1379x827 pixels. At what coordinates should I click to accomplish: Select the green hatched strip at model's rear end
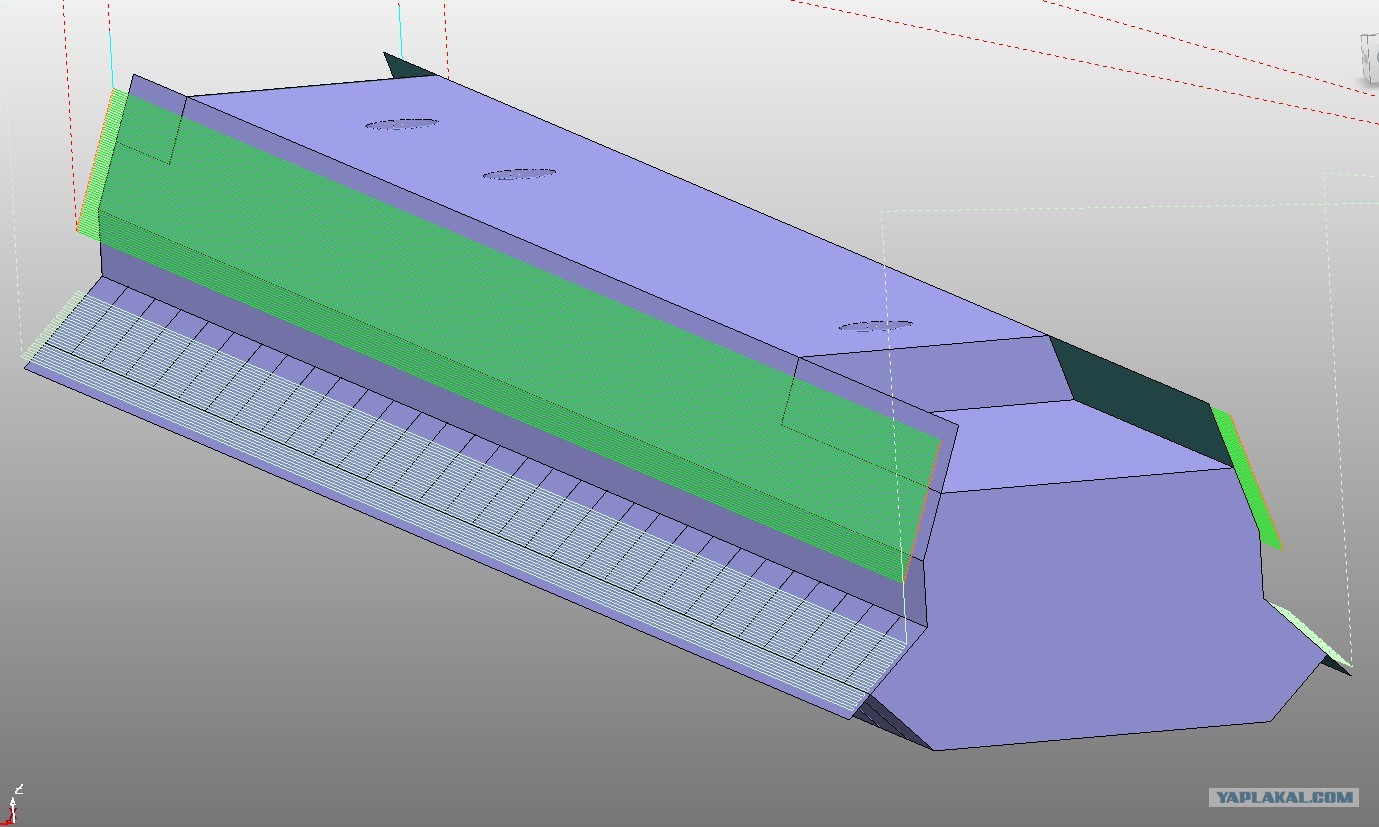[x=100, y=160]
